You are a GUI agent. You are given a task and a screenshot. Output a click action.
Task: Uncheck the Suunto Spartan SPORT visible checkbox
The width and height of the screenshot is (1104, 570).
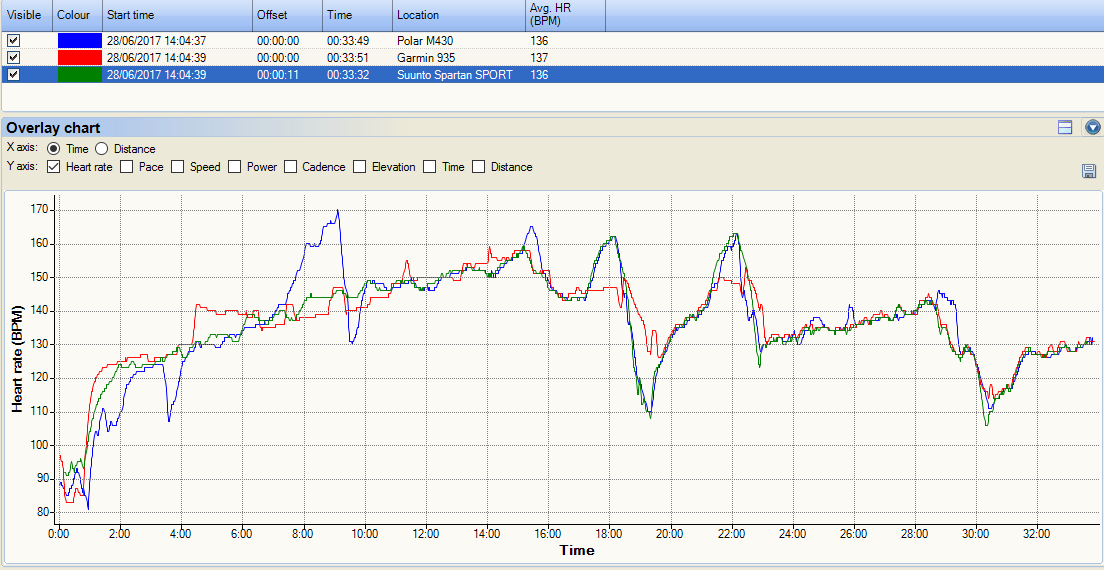pos(13,74)
